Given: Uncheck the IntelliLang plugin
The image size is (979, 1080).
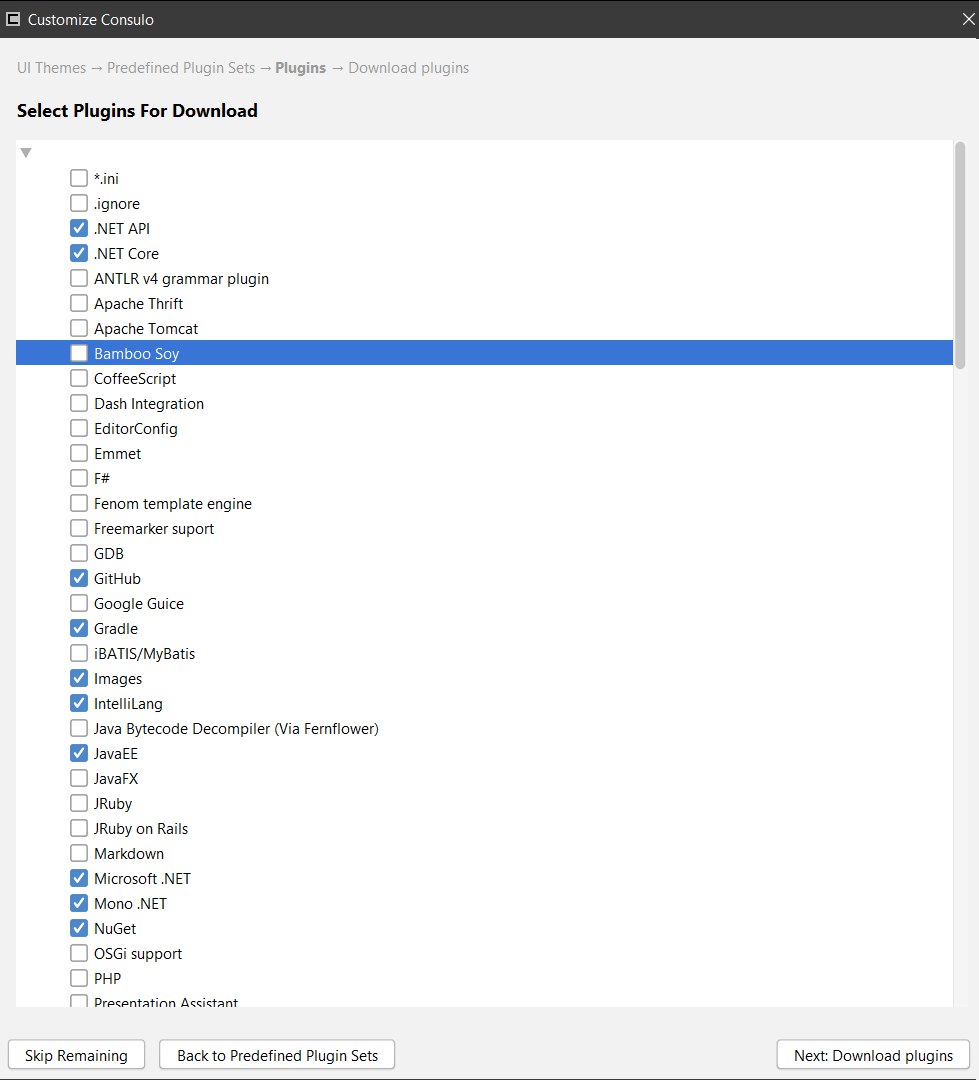Looking at the screenshot, I should point(79,703).
